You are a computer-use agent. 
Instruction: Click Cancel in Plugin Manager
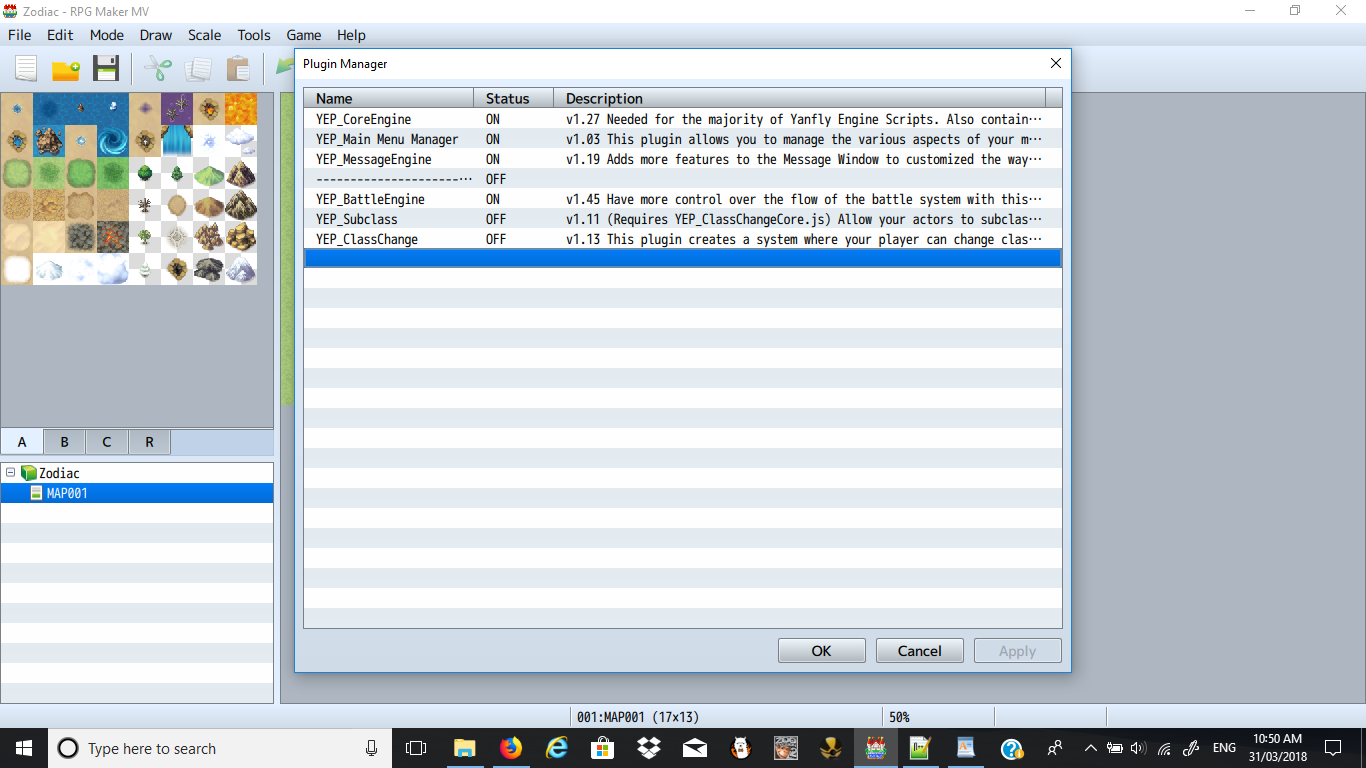pos(919,651)
